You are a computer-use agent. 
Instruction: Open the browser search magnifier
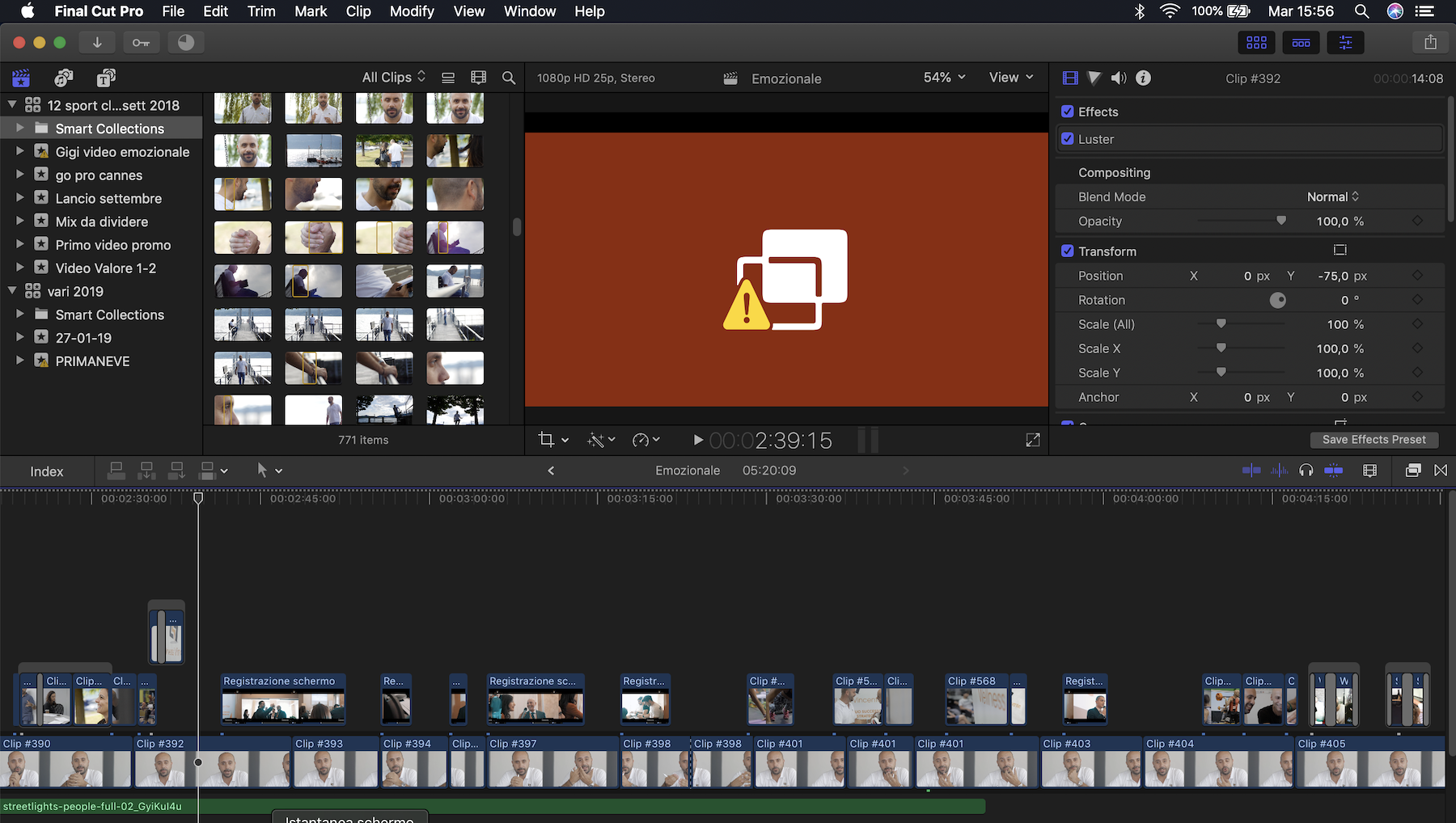click(509, 78)
